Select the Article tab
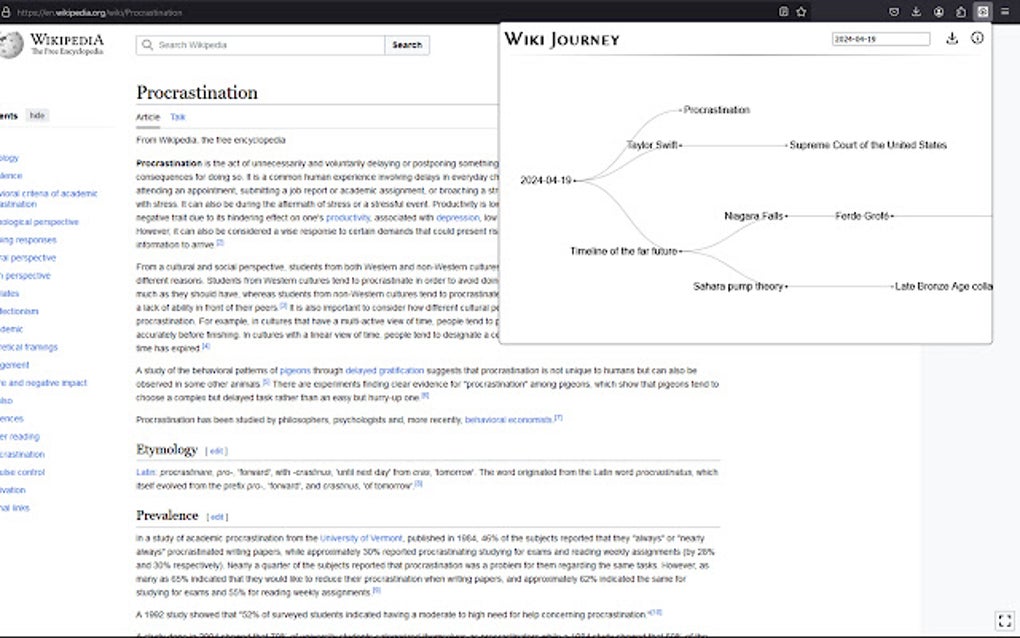 147,116
